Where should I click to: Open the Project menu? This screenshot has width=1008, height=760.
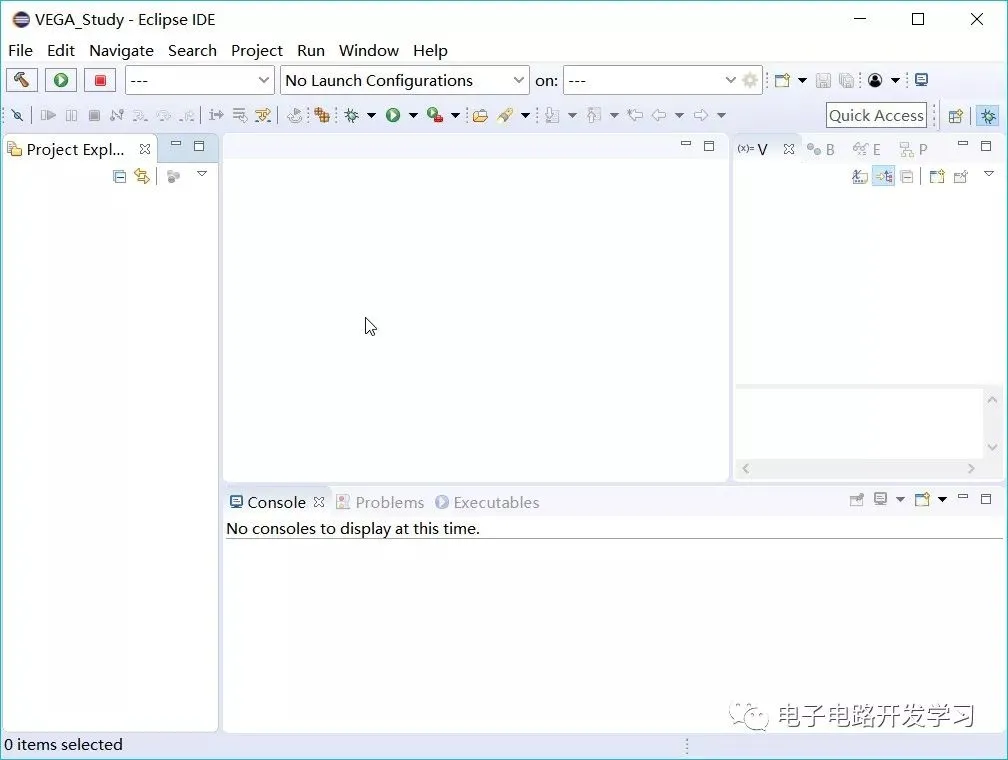[257, 51]
